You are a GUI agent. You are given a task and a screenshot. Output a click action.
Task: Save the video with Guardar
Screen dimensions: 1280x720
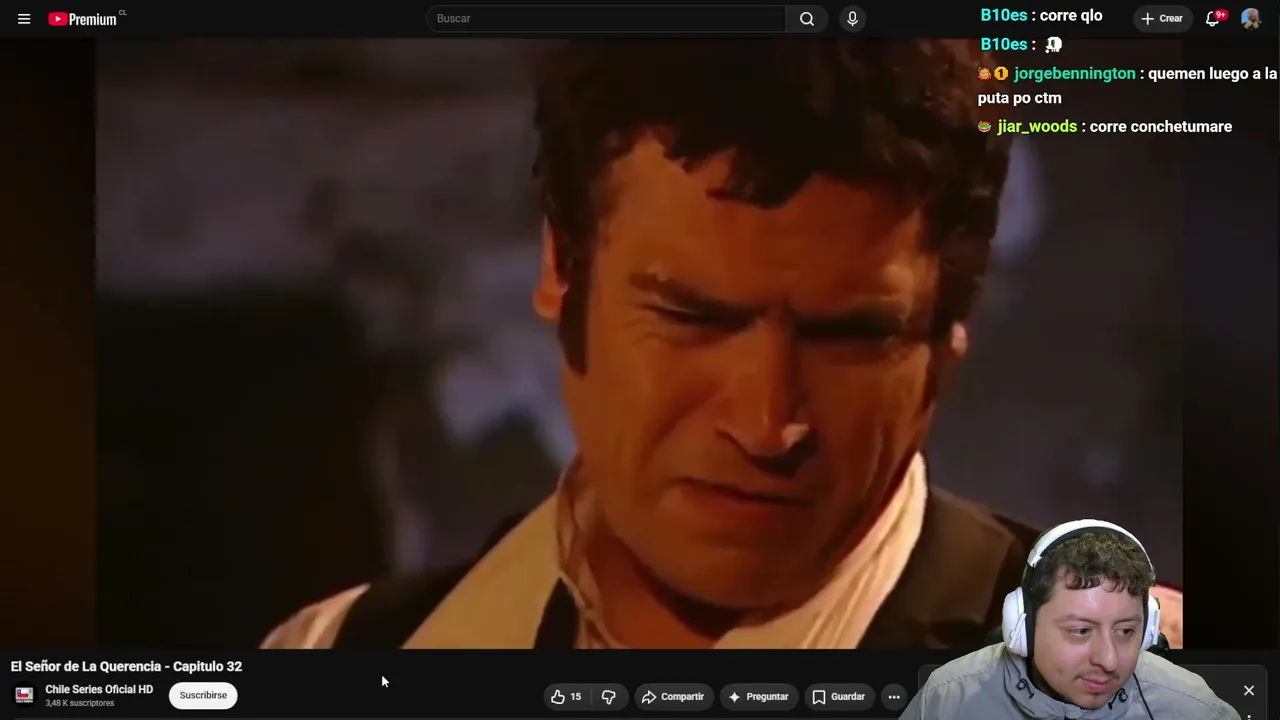click(x=838, y=697)
